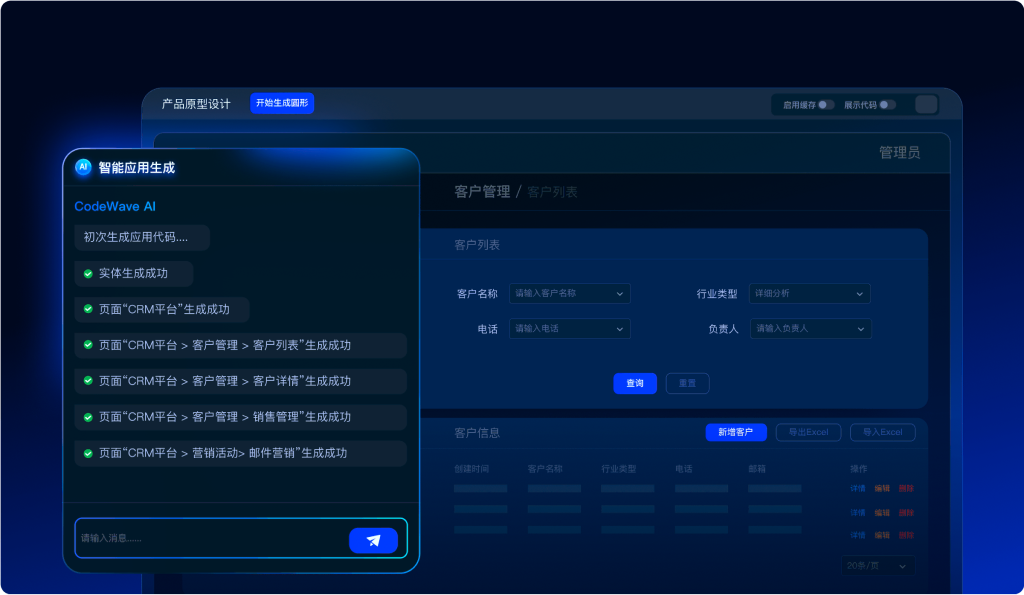Click the 邮箱 column header
1024x595 pixels.
757,469
